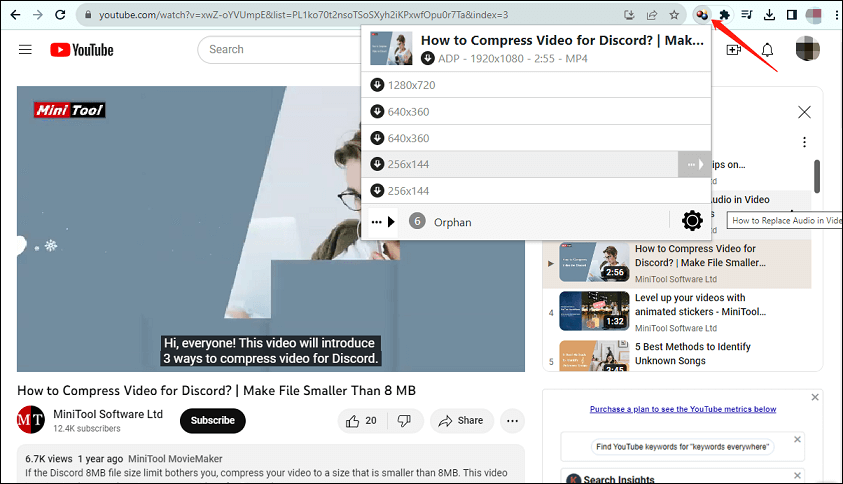Click the install app icon in address bar
The image size is (843, 484).
(x=629, y=15)
